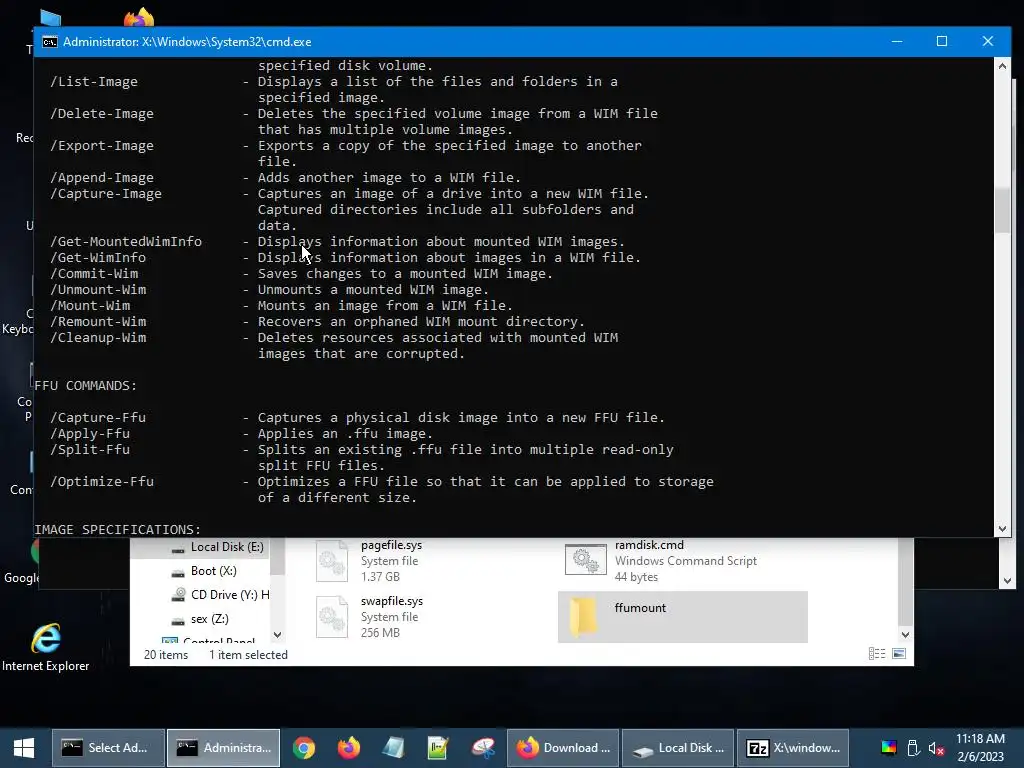The width and height of the screenshot is (1024, 768).
Task: Open cmd window system menu icon
Action: pyautogui.click(x=50, y=42)
